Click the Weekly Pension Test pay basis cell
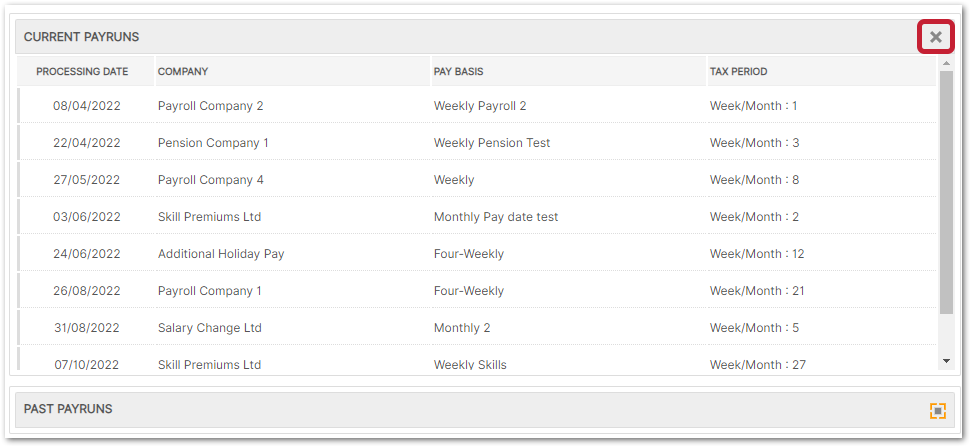Viewport: 971px width, 447px height. click(492, 143)
